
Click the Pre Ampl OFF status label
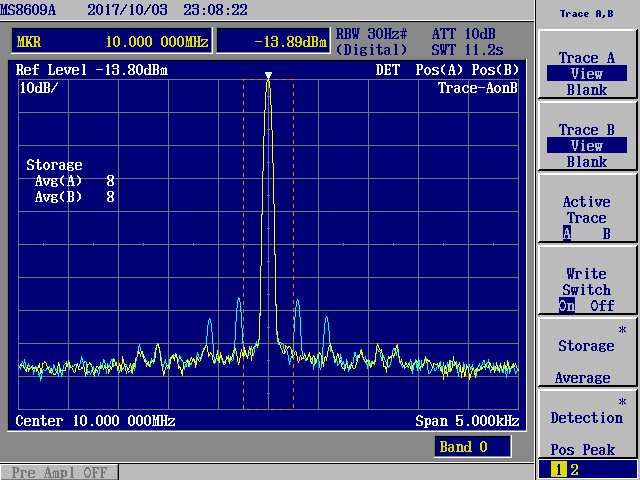(59, 473)
